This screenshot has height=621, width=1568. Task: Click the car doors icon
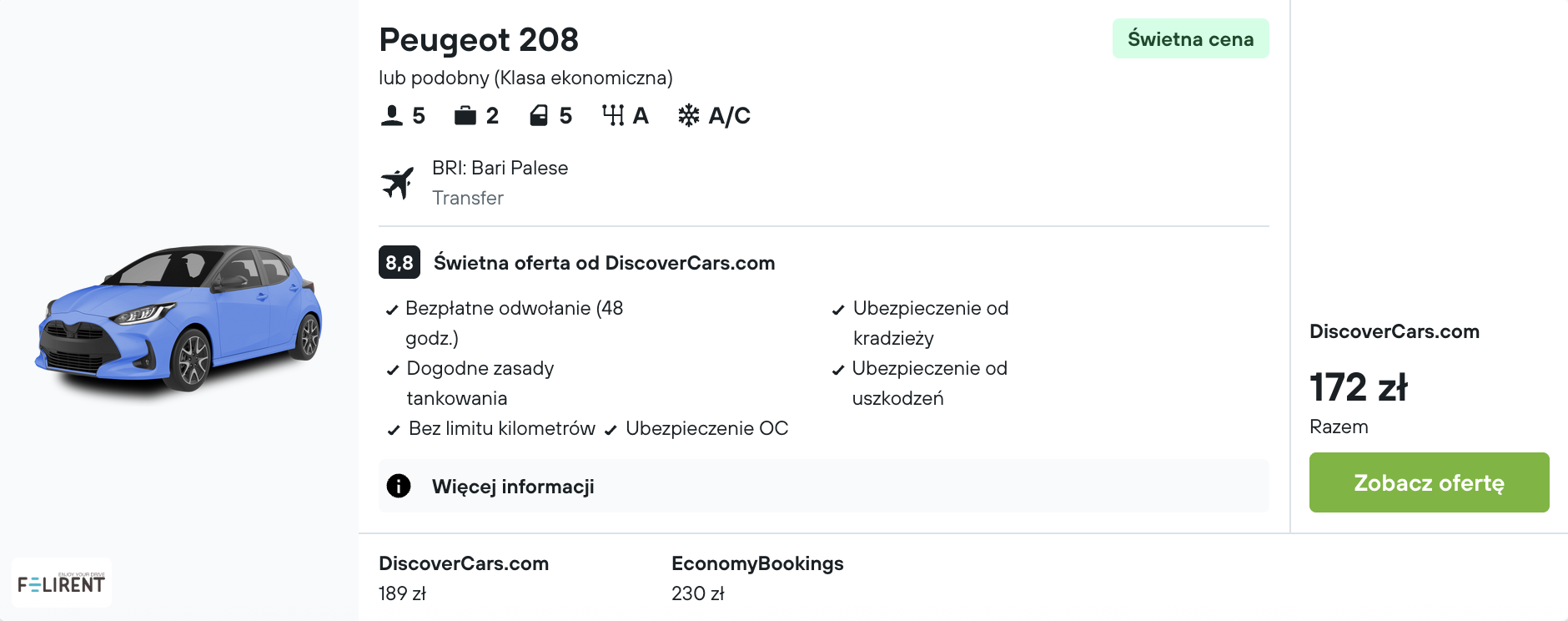point(539,115)
